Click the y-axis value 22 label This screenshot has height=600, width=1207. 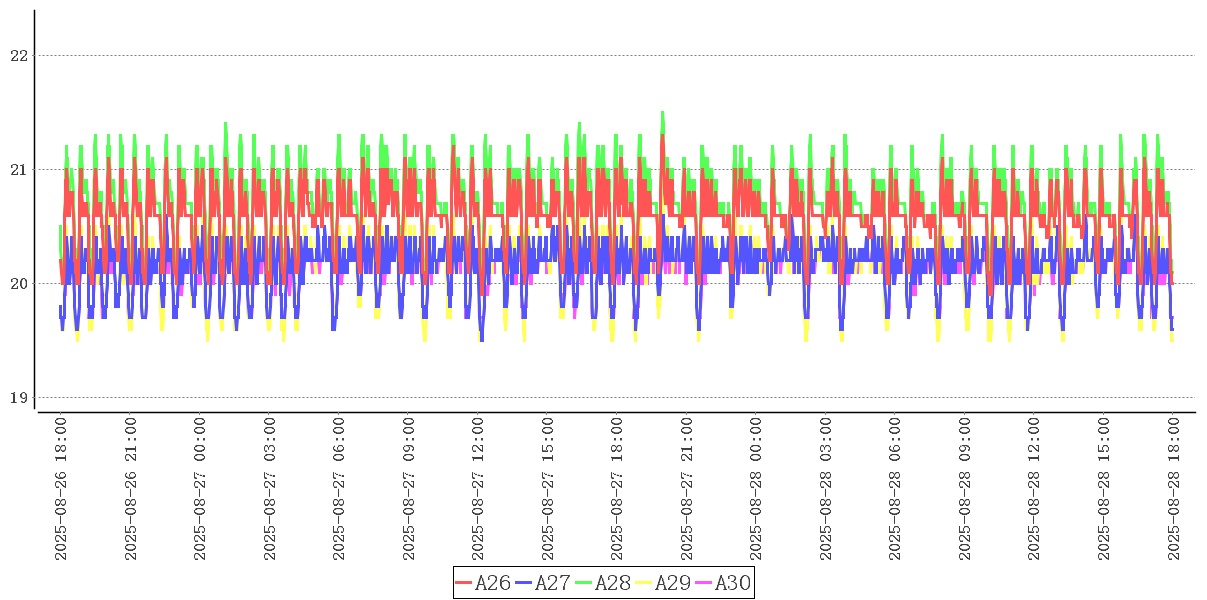[x=19, y=56]
